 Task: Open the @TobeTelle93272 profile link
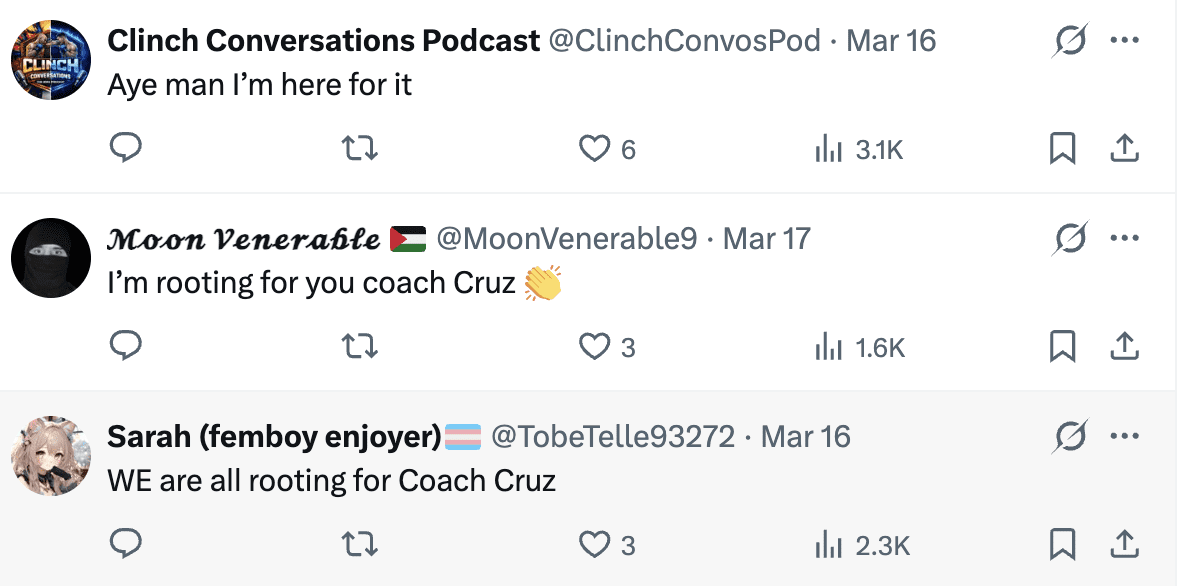tap(613, 436)
